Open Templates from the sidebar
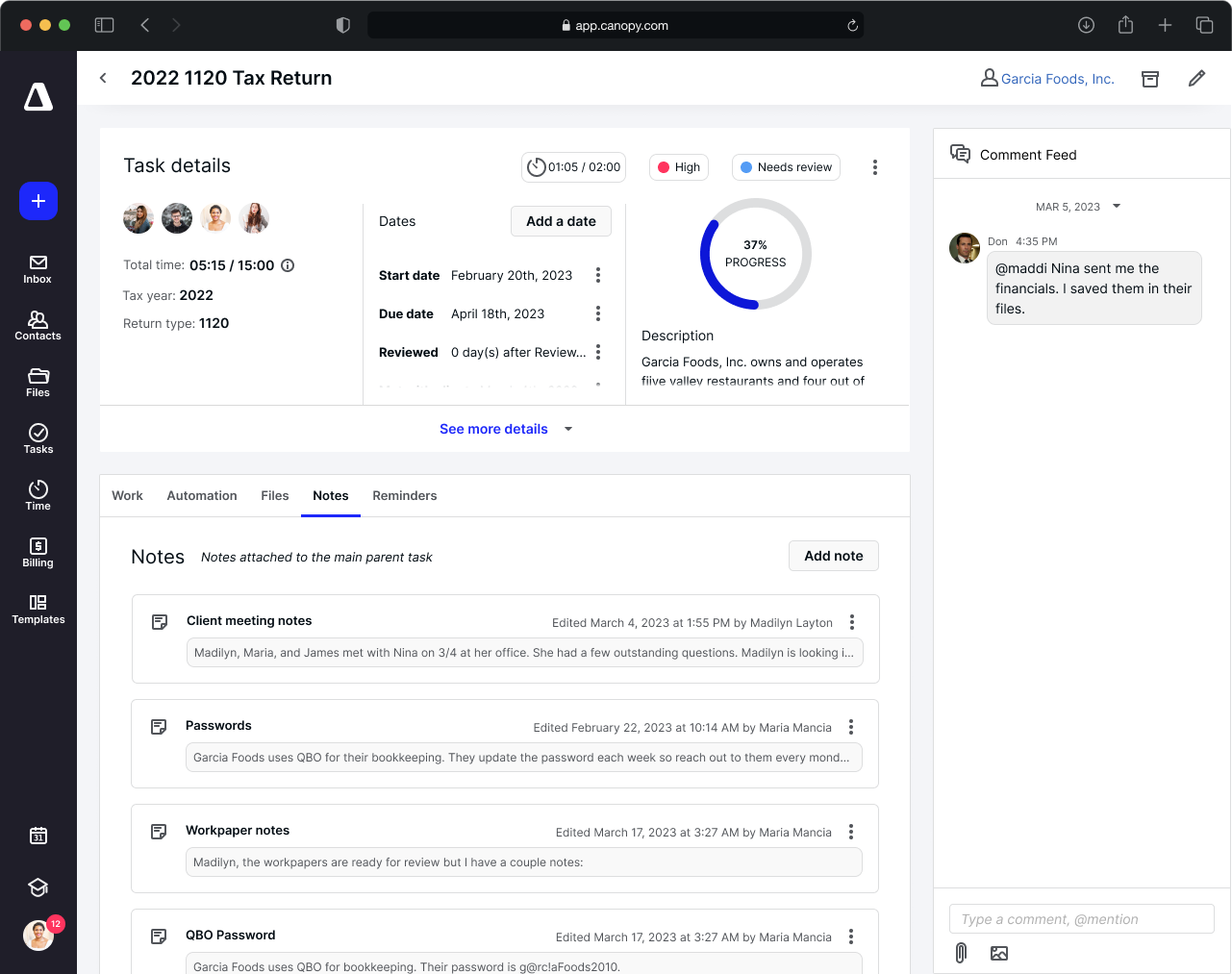 click(x=38, y=610)
